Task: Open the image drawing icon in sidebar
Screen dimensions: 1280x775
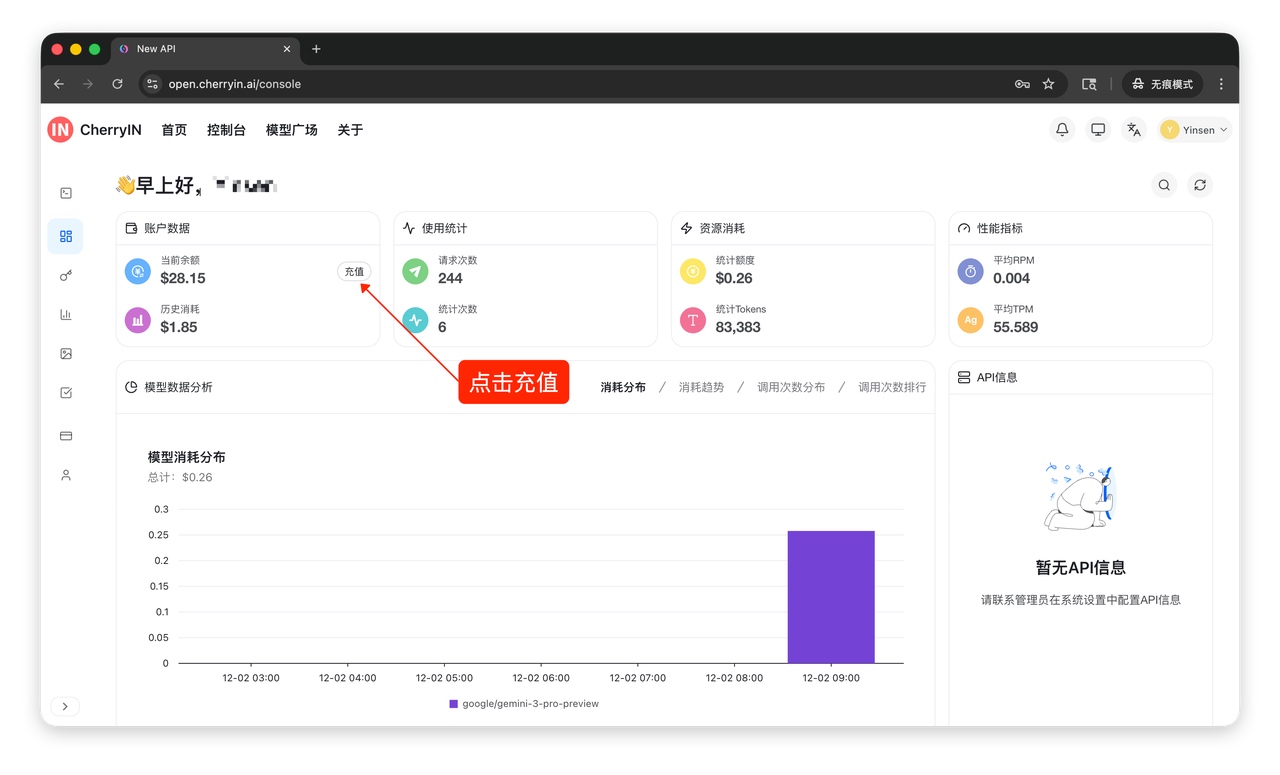Action: pos(66,354)
